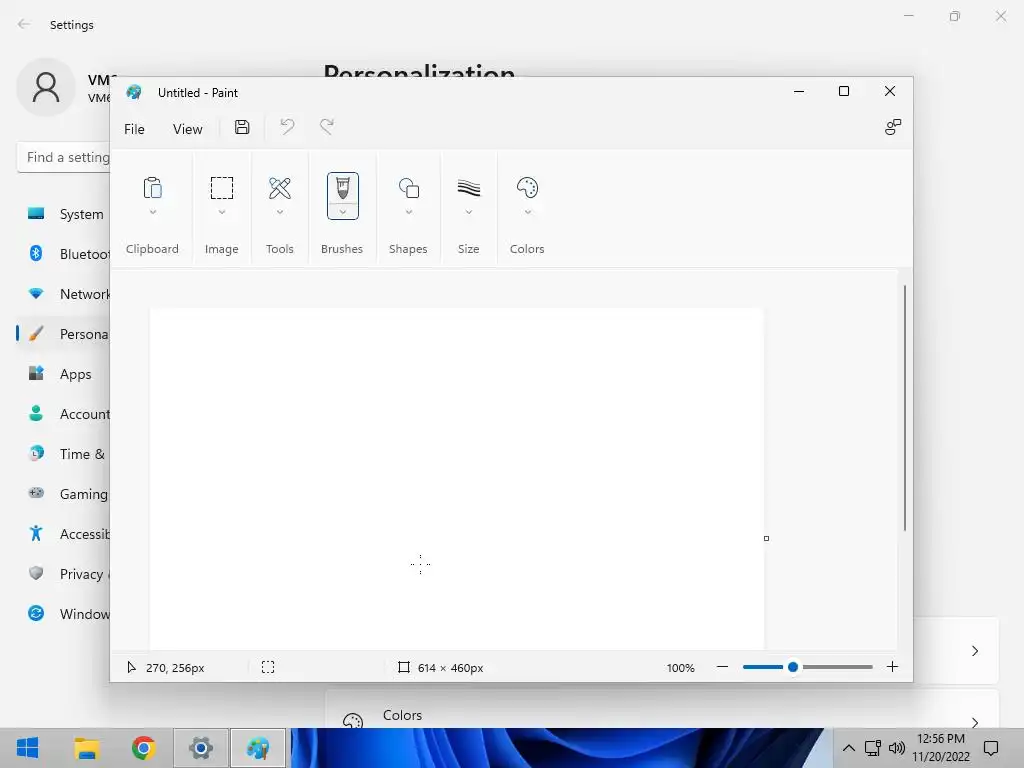Screen dimensions: 1024x768
Task: Click the Paint app icon in title bar
Action: (x=134, y=92)
